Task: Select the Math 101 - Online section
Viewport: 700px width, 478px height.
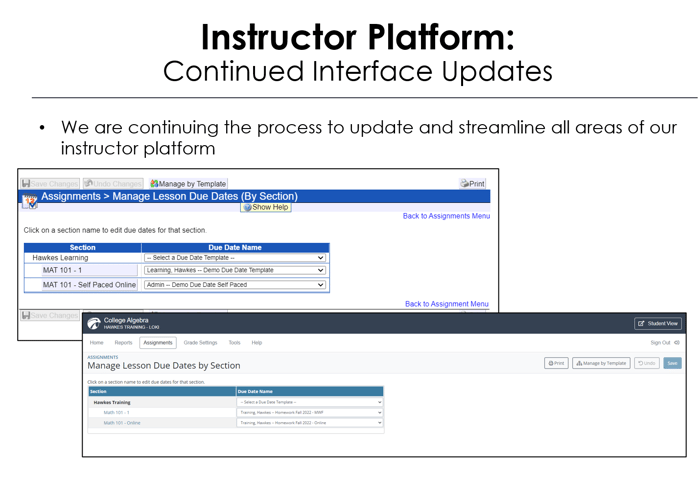Action: pyautogui.click(x=122, y=423)
